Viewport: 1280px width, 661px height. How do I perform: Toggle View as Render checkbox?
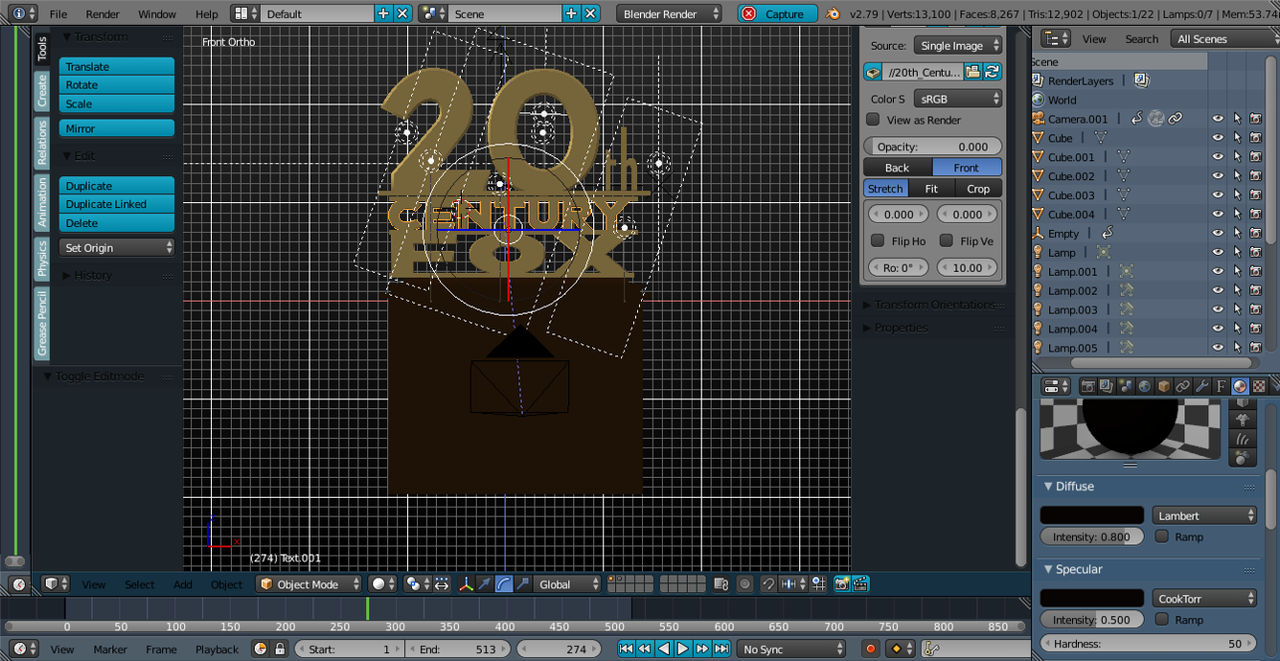[873, 120]
